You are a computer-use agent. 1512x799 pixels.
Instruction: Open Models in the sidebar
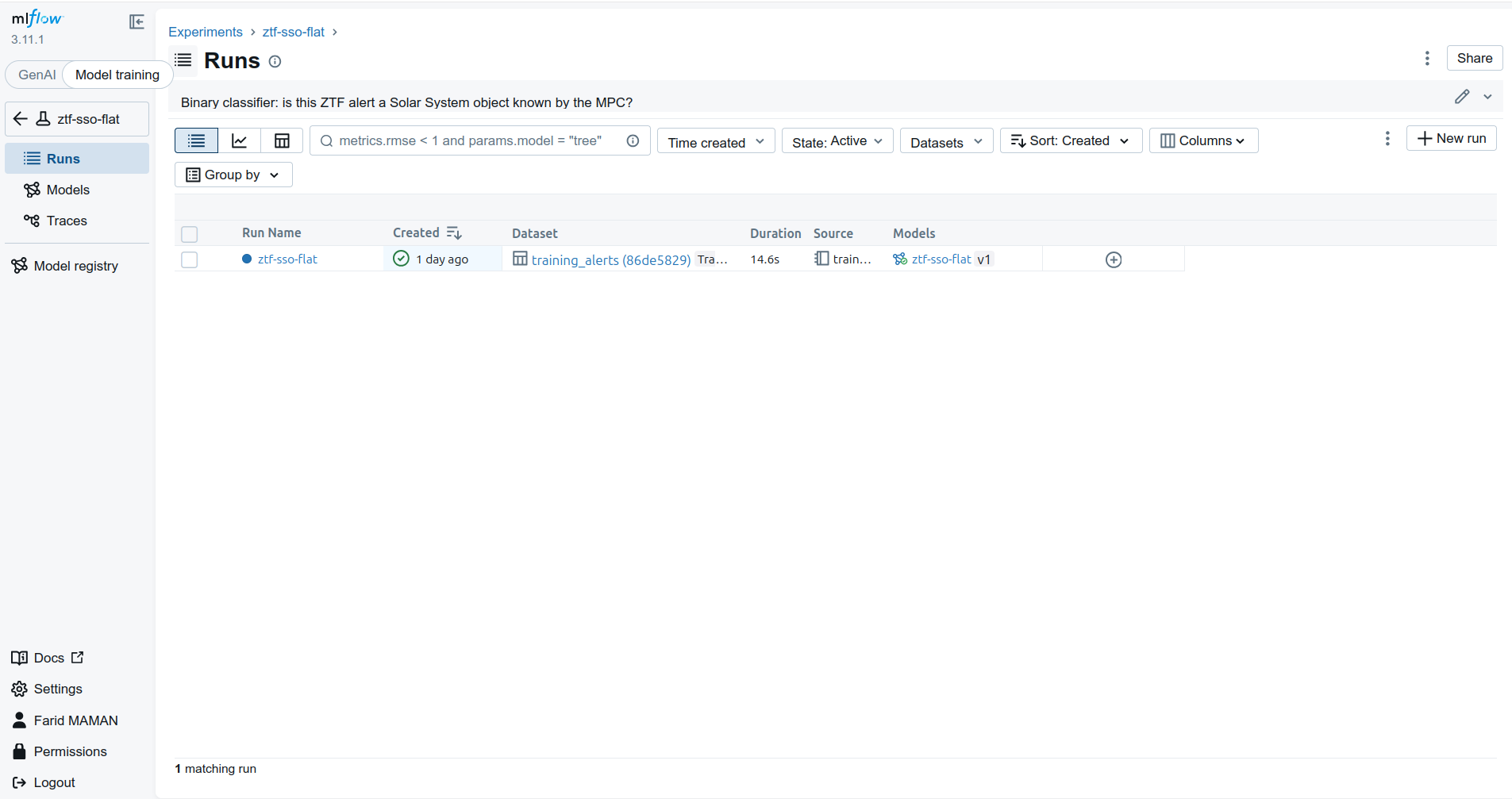pos(77,190)
